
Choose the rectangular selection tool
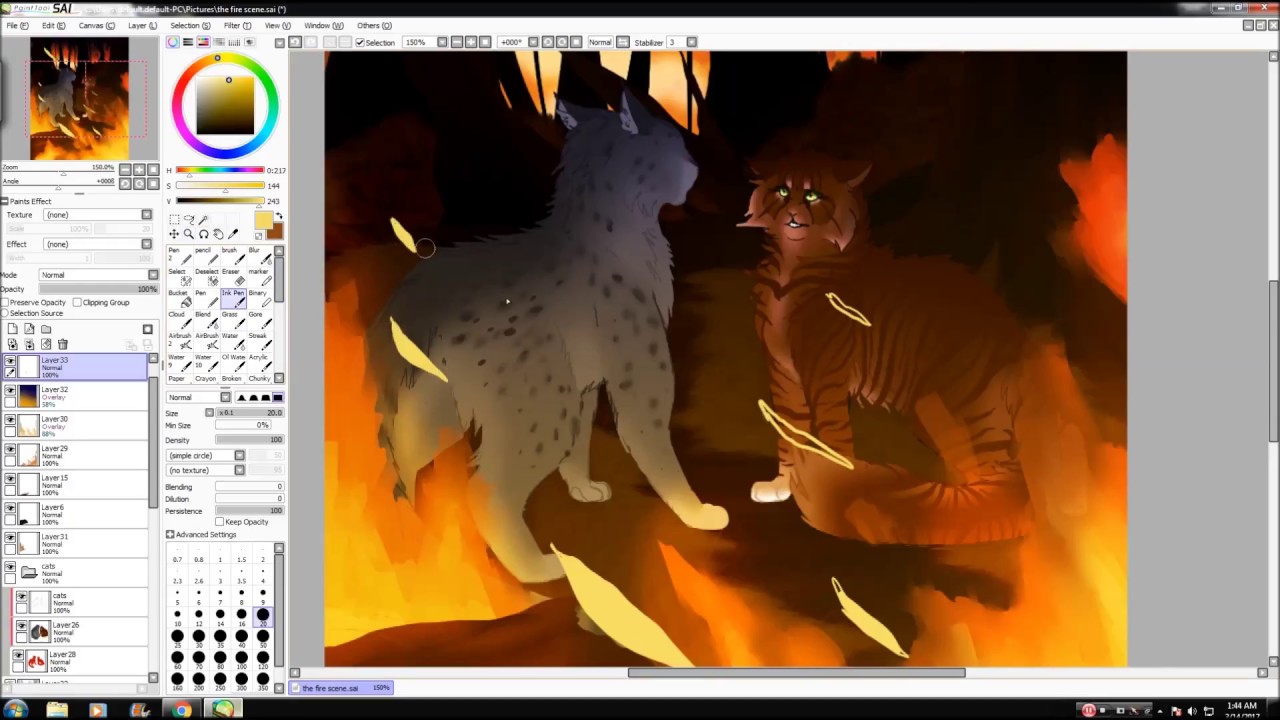(x=174, y=219)
